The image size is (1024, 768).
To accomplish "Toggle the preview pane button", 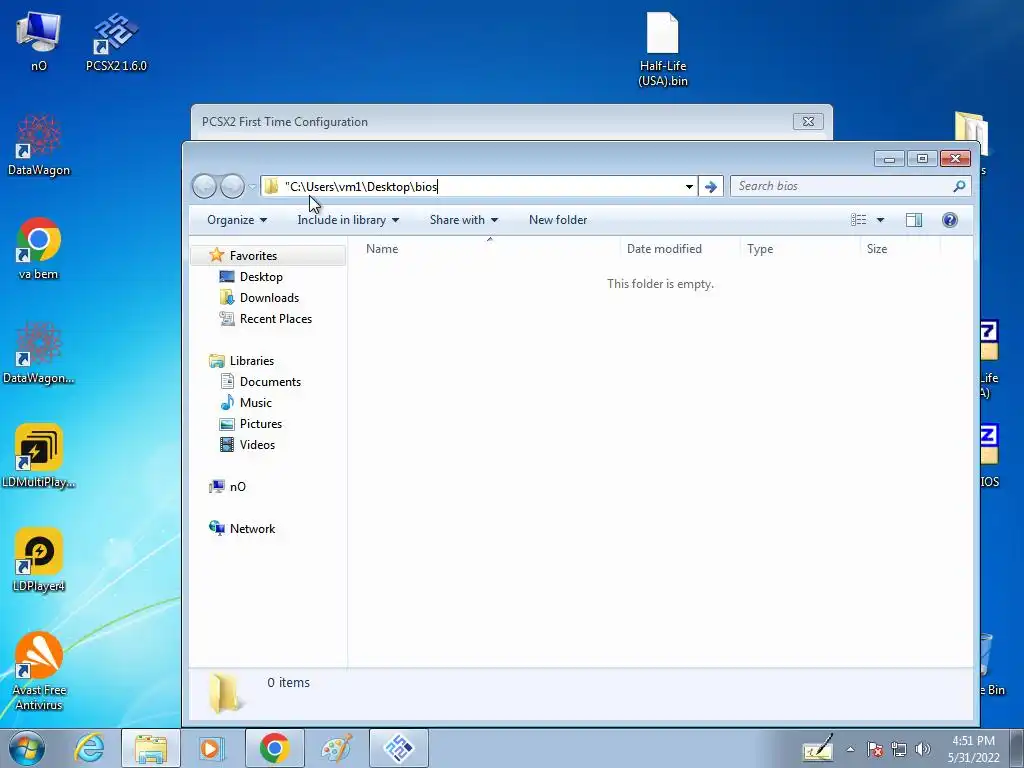I will point(914,220).
